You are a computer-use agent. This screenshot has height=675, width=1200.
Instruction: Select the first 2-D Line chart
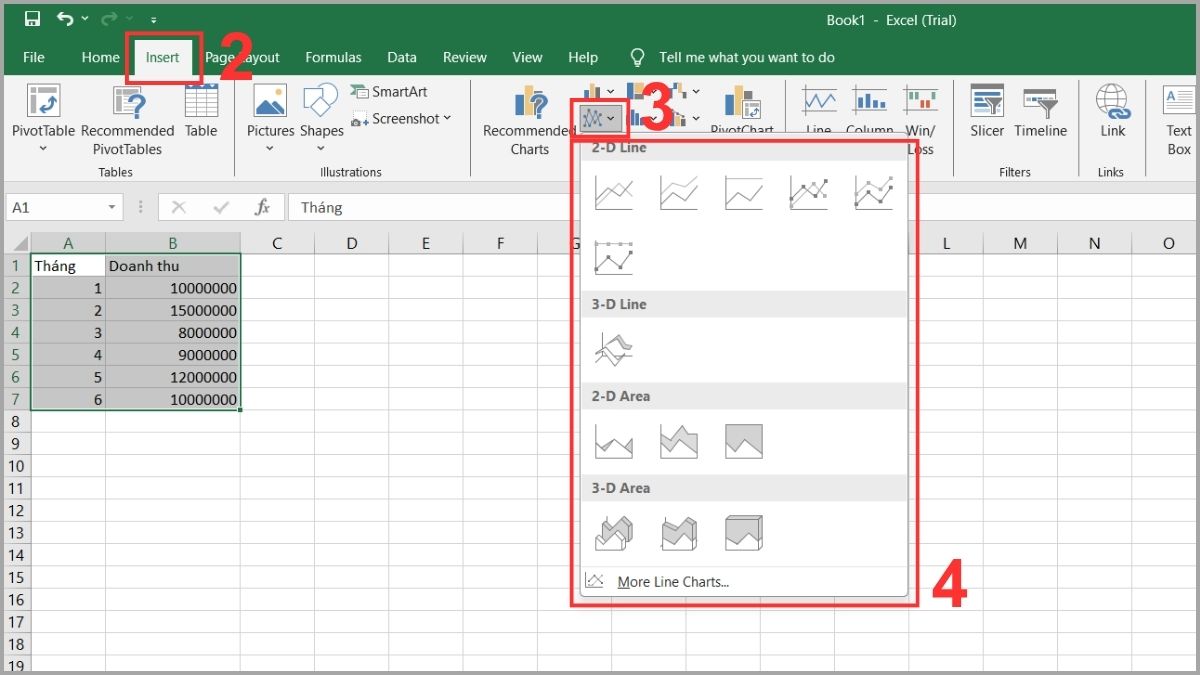coord(613,192)
